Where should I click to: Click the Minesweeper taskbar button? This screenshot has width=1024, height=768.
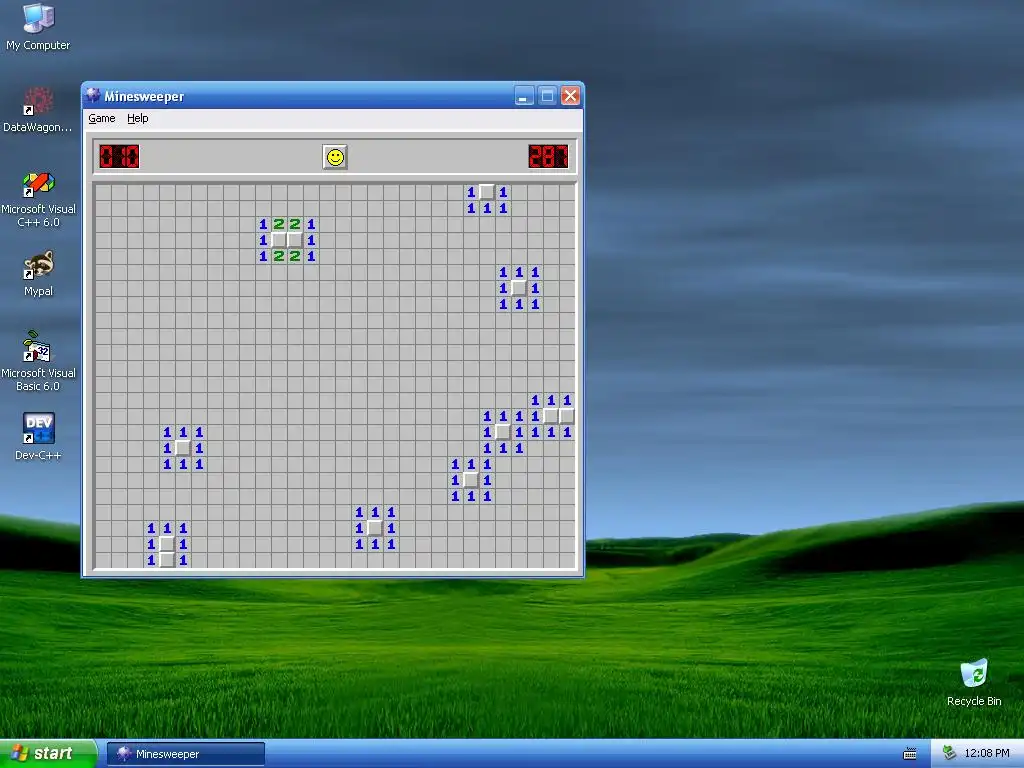tap(185, 754)
